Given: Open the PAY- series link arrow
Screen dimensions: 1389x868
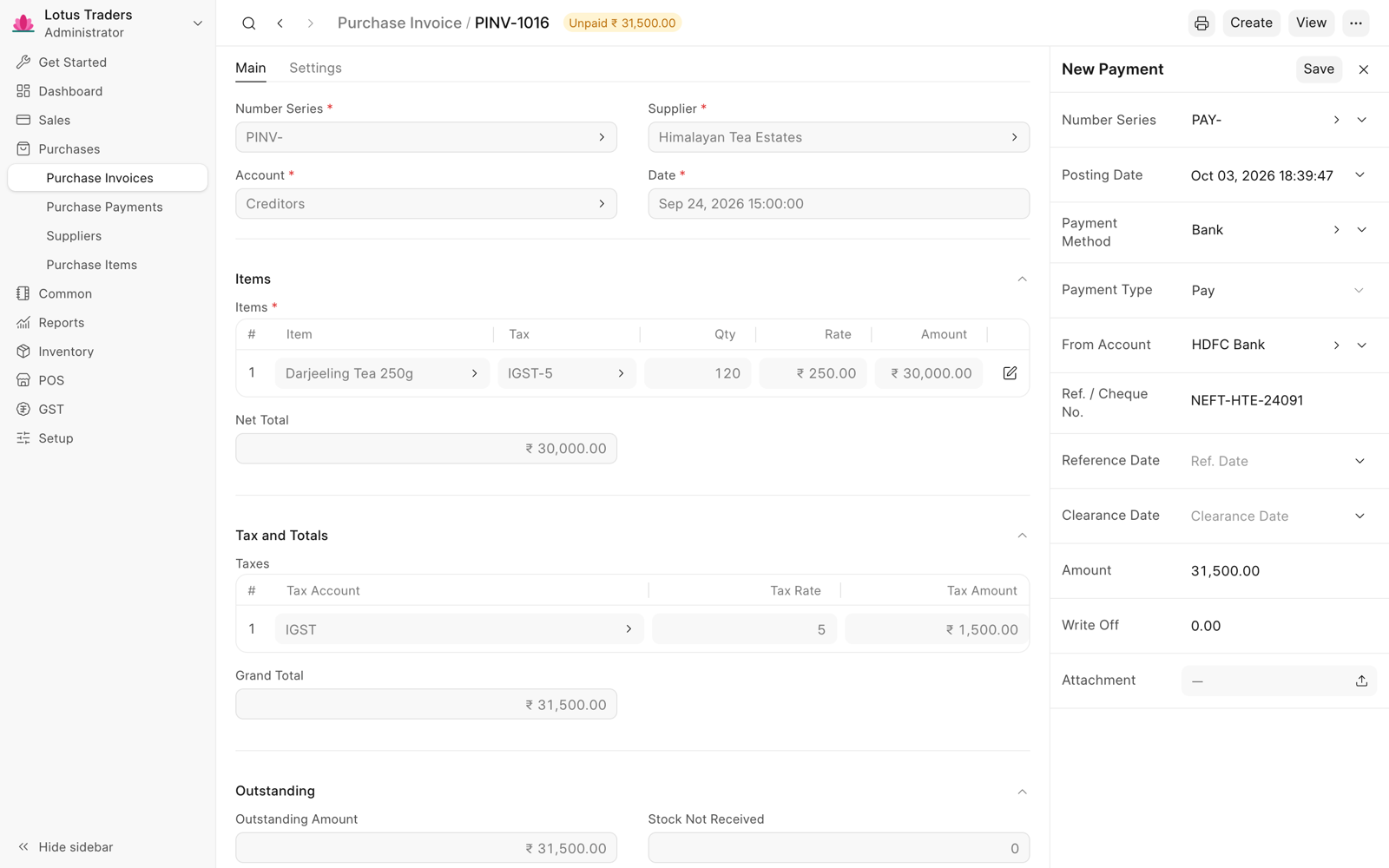Looking at the screenshot, I should [1336, 120].
